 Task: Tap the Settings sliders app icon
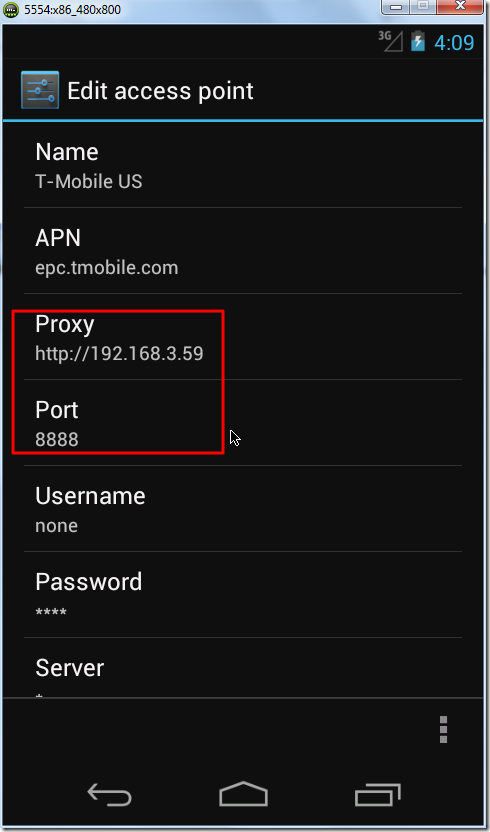[40, 90]
